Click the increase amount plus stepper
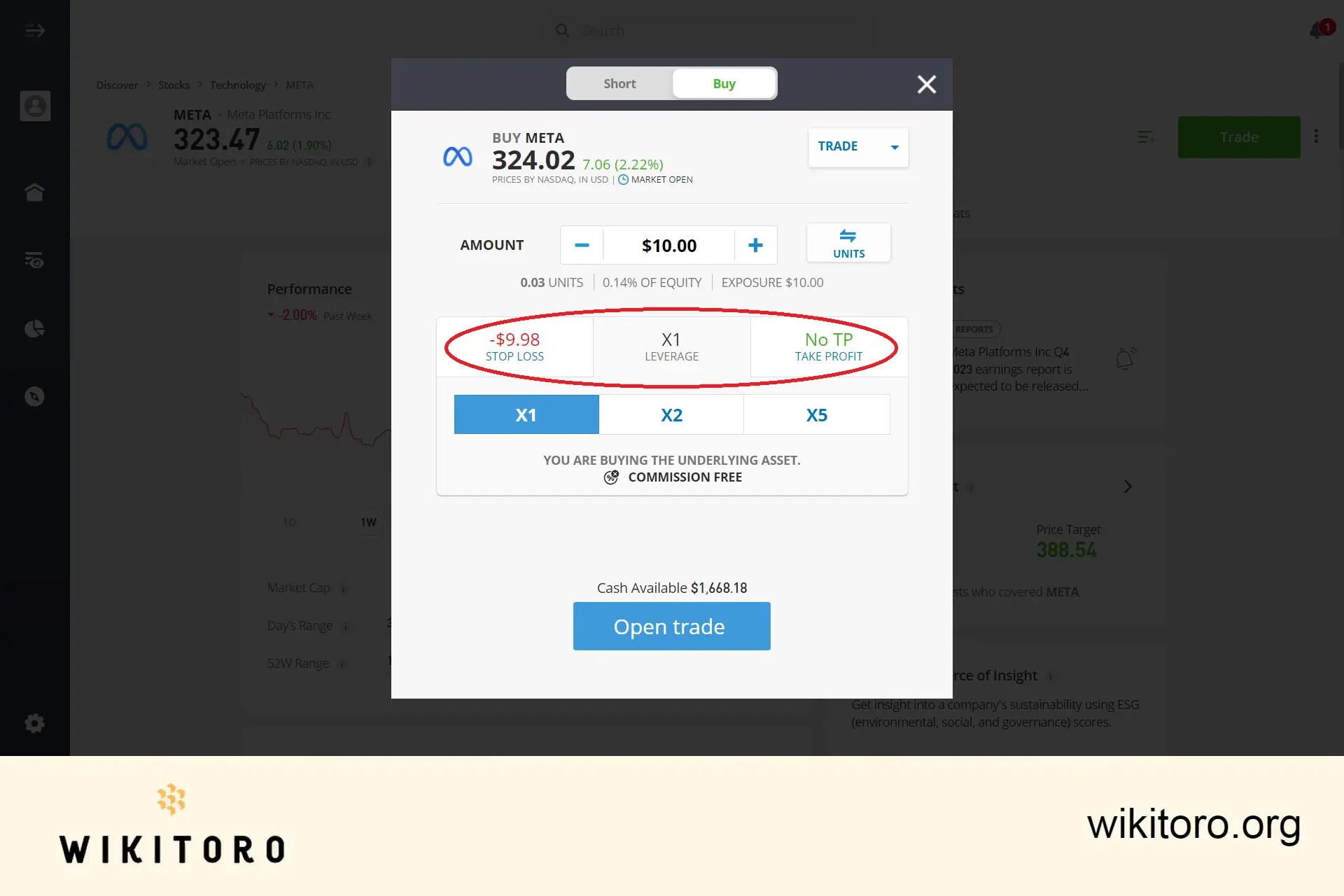Viewport: 1344px width, 896px height. pyautogui.click(x=756, y=244)
